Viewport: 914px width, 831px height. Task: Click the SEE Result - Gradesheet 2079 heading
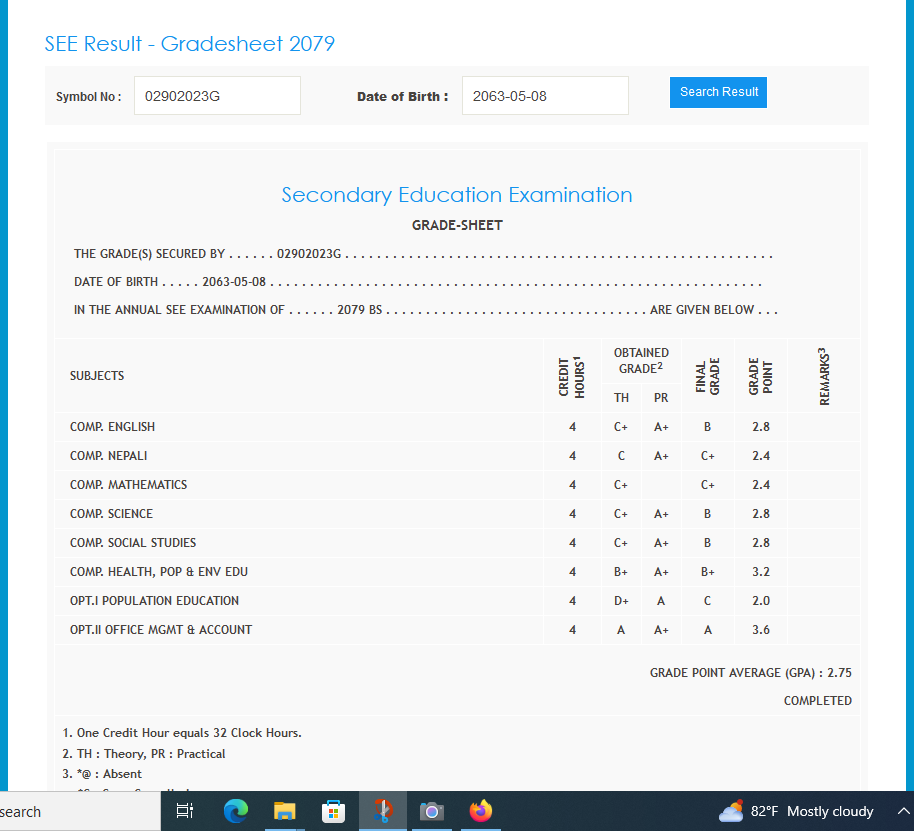[189, 44]
